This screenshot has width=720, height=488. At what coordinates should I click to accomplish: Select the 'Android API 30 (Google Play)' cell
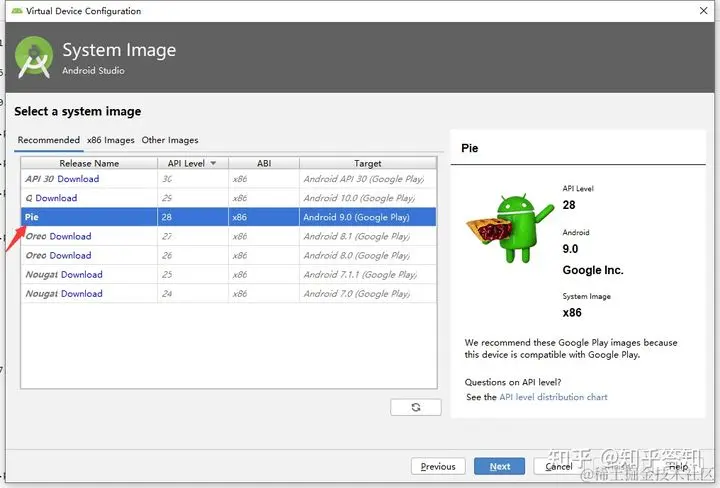coord(368,179)
